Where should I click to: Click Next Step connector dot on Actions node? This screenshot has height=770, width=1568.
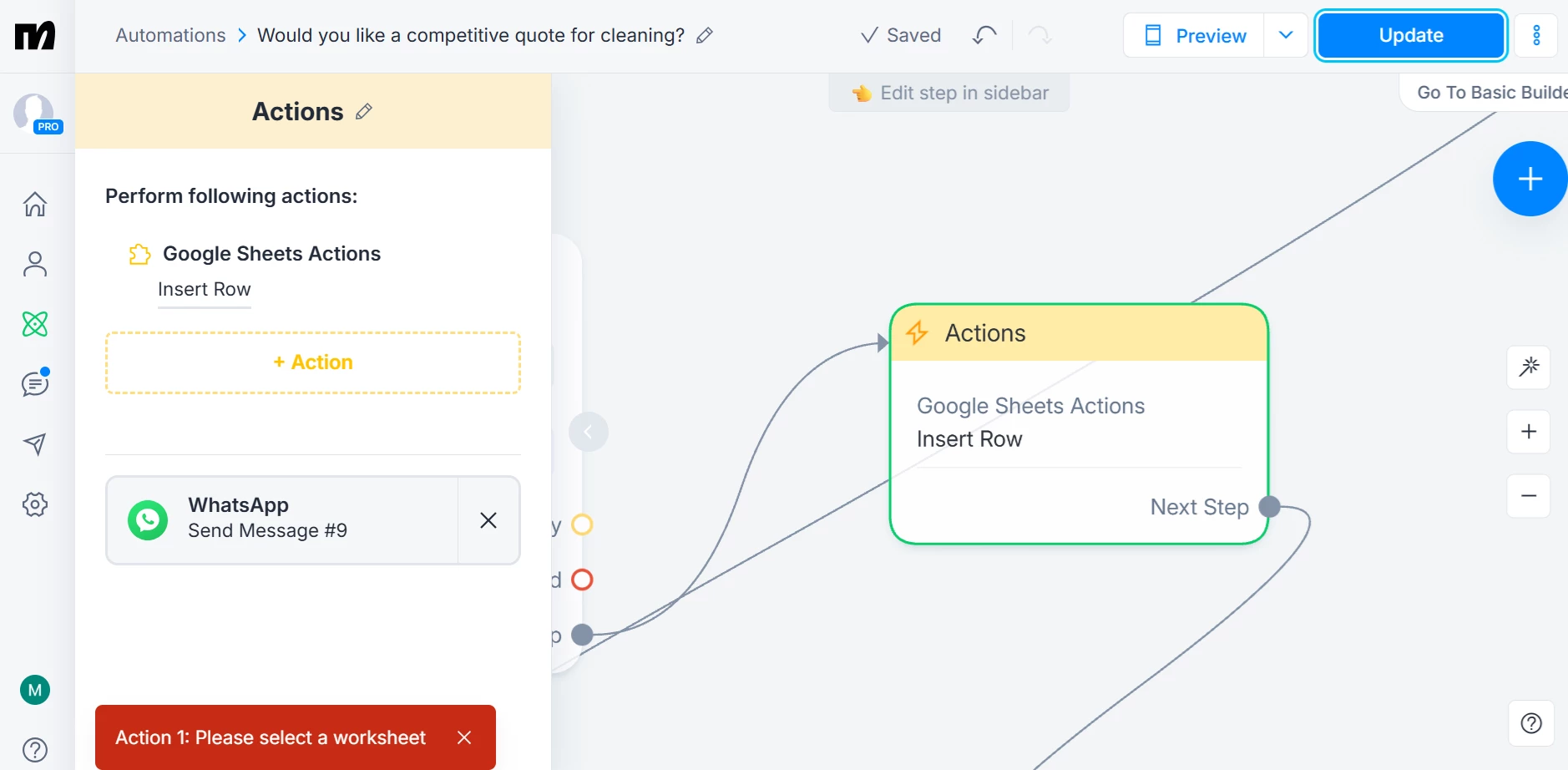[1270, 506]
